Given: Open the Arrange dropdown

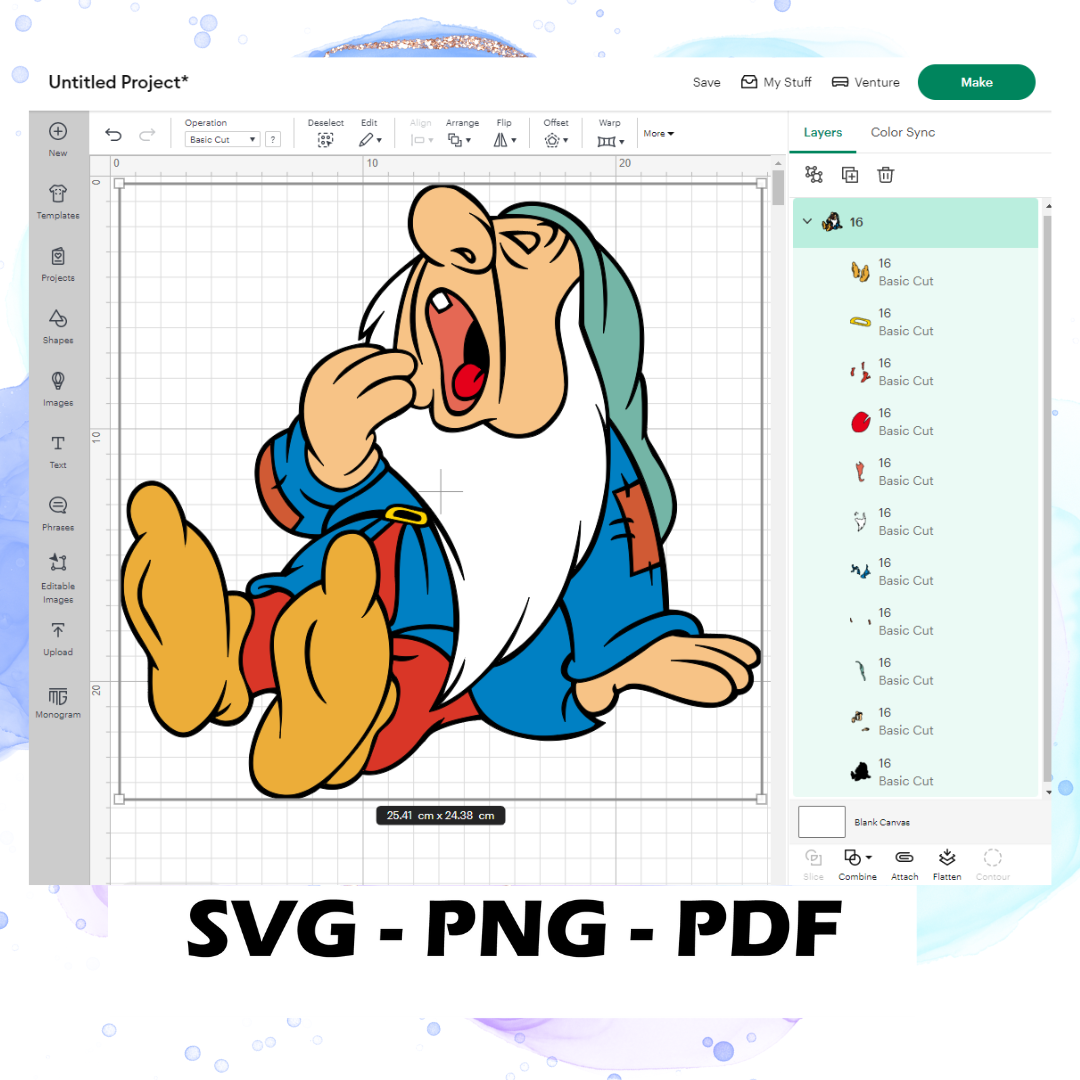Looking at the screenshot, I should [x=459, y=140].
